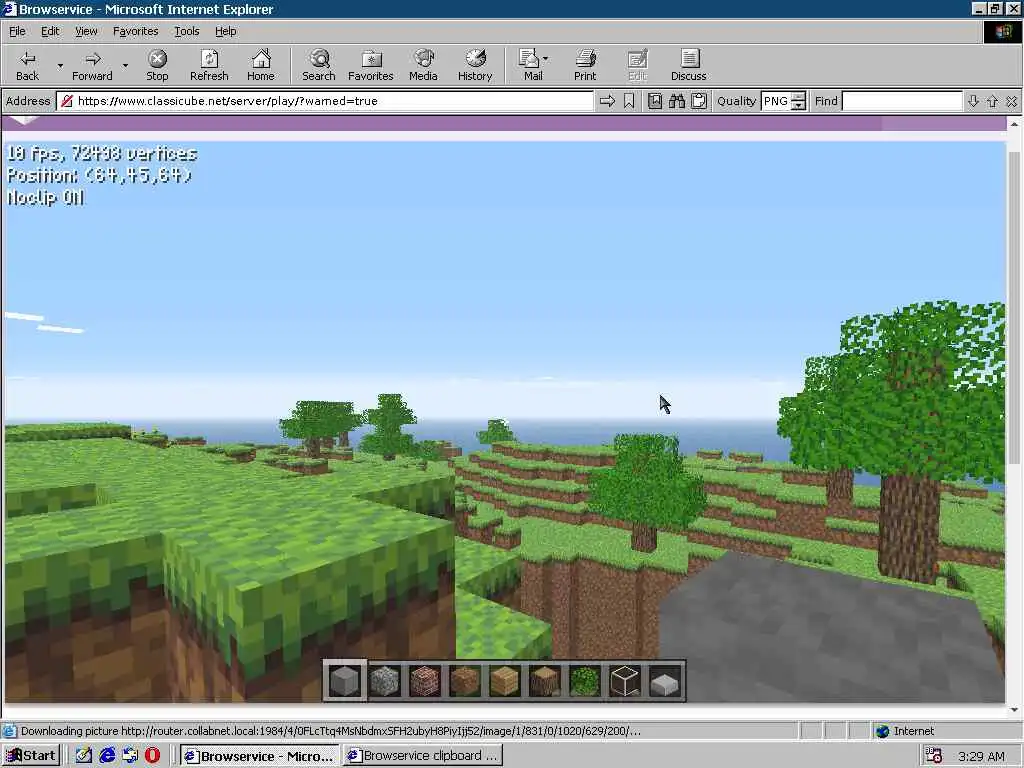Click the download picture icon in control bar
1024x768 pixels.
[x=655, y=101]
